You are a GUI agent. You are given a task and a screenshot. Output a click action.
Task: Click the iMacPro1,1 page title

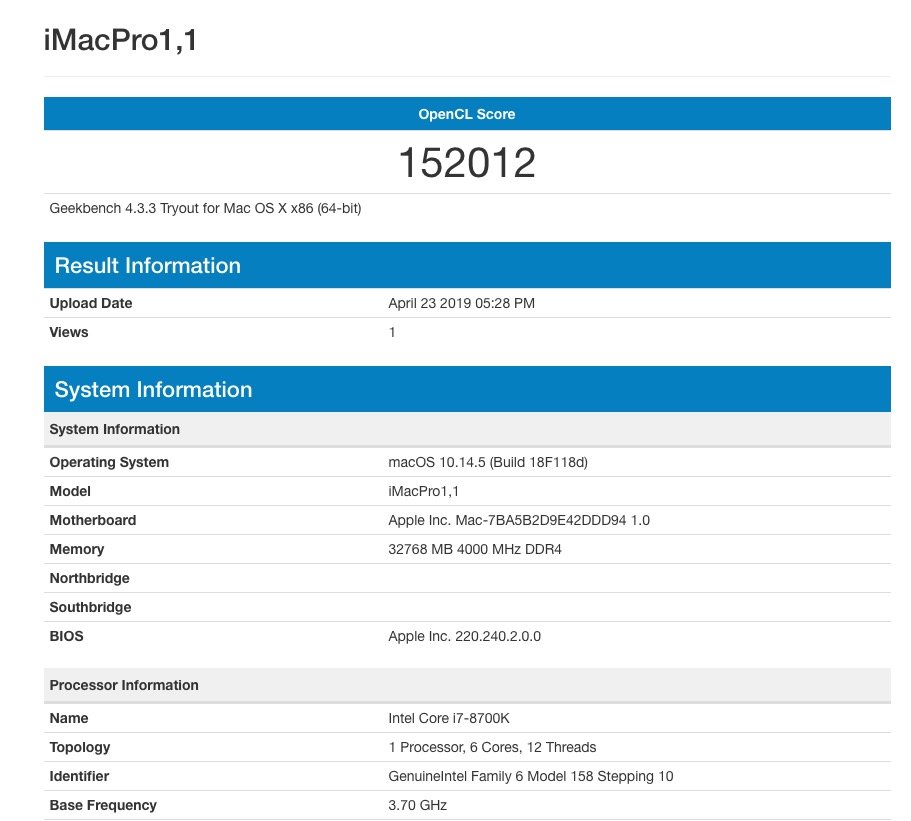click(120, 40)
